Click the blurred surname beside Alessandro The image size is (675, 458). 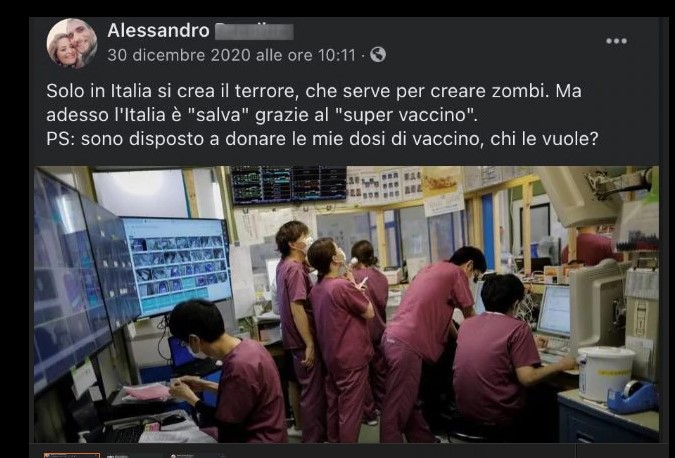click(x=254, y=31)
